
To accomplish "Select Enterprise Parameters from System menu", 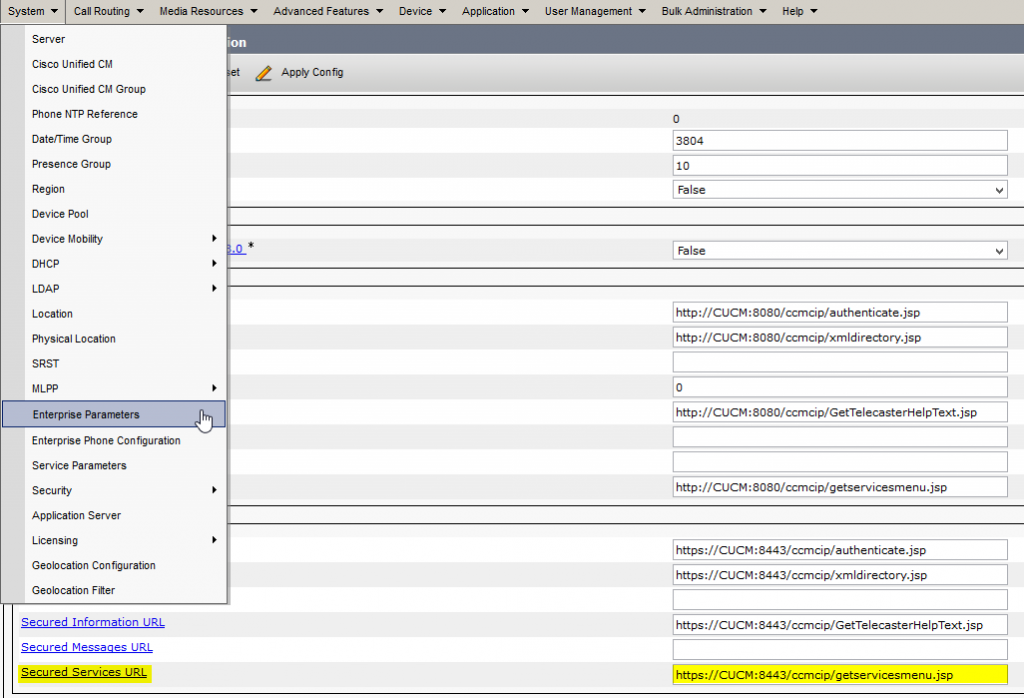I will click(x=86, y=414).
